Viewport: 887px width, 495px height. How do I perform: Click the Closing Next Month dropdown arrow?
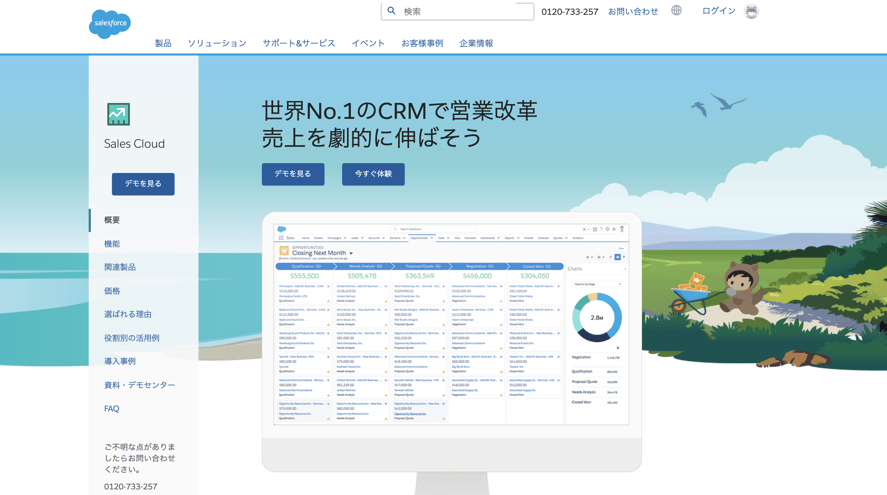click(x=351, y=253)
